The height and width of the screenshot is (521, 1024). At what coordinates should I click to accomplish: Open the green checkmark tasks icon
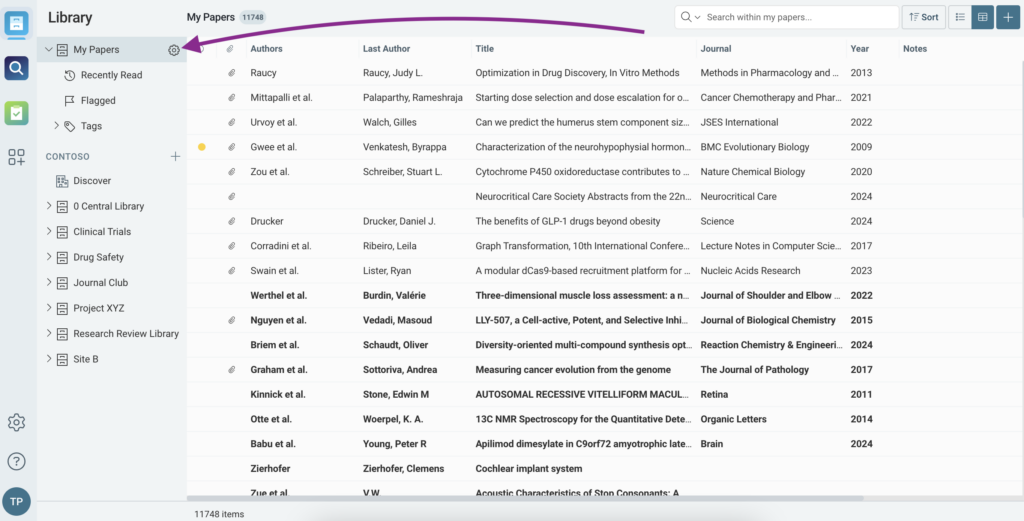coord(16,113)
